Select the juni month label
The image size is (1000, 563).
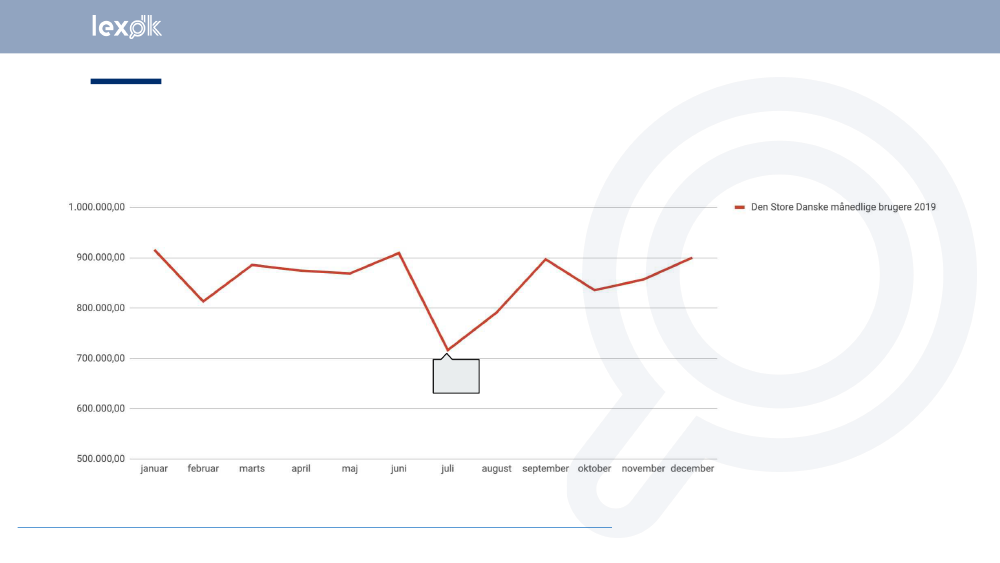tap(398, 468)
